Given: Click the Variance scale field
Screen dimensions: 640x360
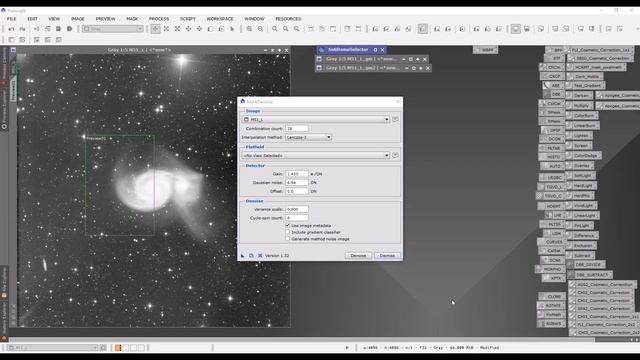Looking at the screenshot, I should click(x=297, y=209).
